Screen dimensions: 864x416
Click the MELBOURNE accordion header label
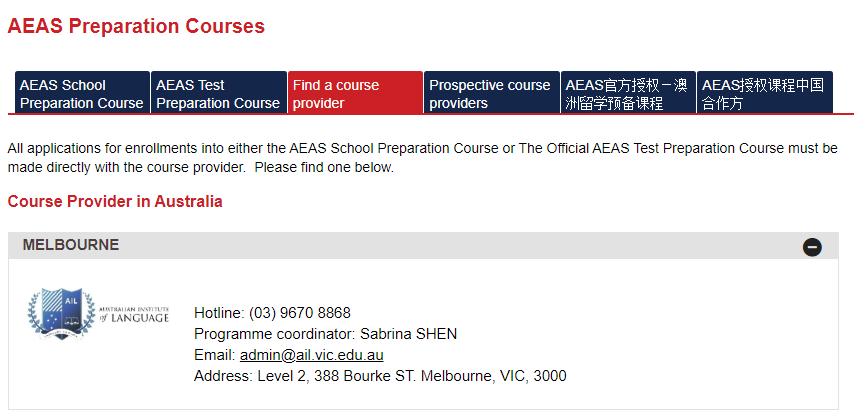tap(71, 245)
